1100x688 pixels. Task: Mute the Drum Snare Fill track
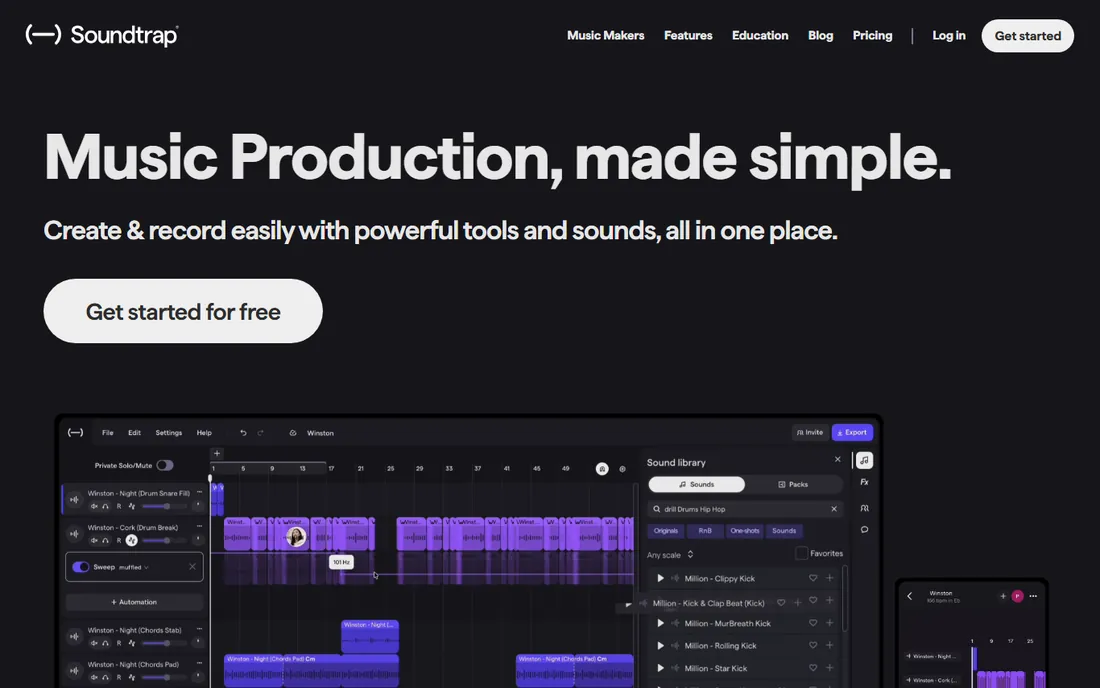94,506
